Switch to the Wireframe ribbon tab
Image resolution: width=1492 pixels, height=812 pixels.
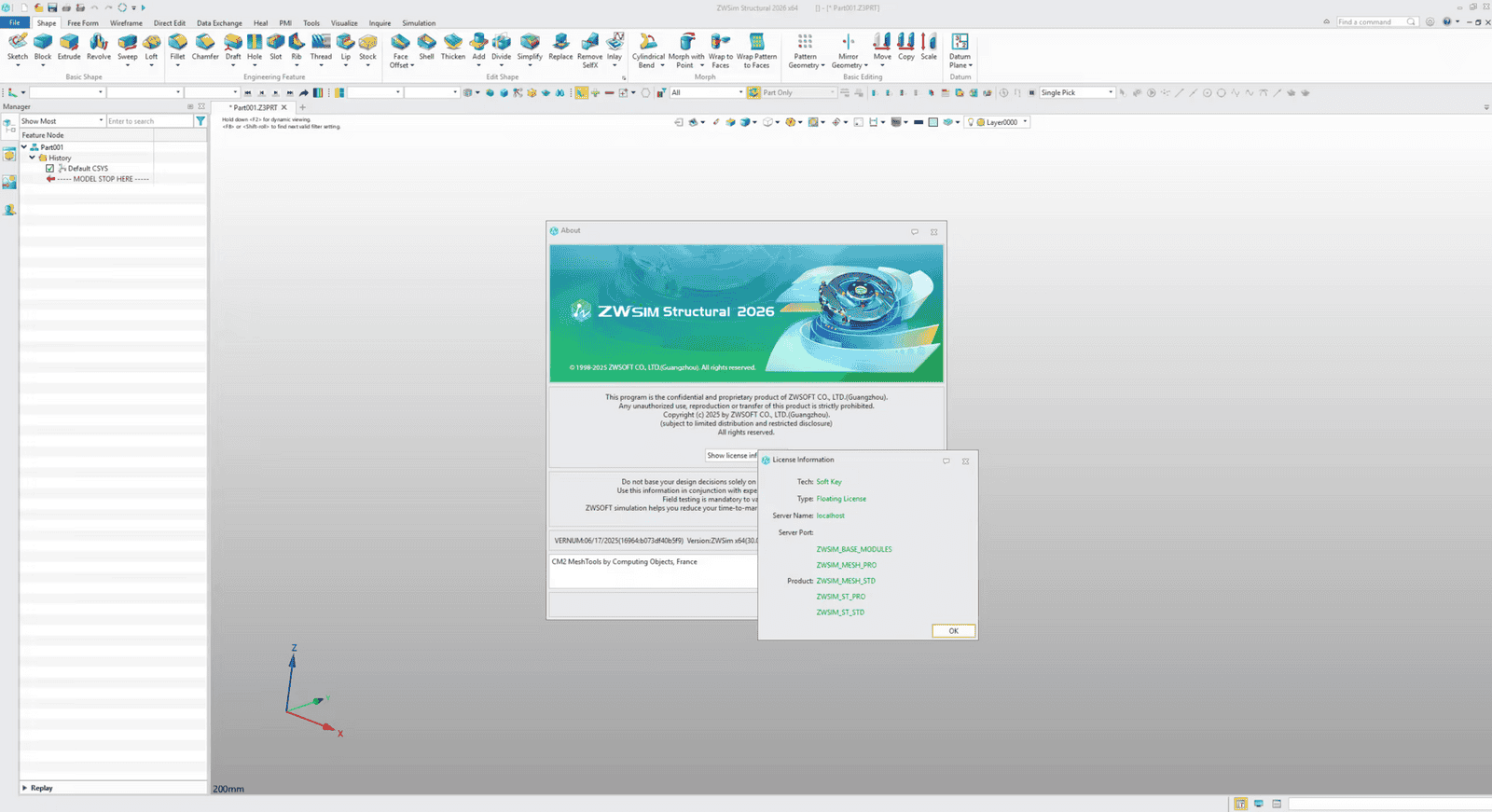pyautogui.click(x=126, y=23)
